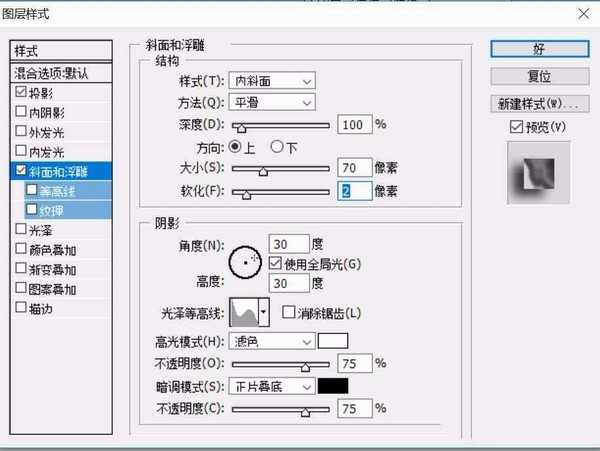Open the 方法 平滑 dropdown

pos(274,102)
